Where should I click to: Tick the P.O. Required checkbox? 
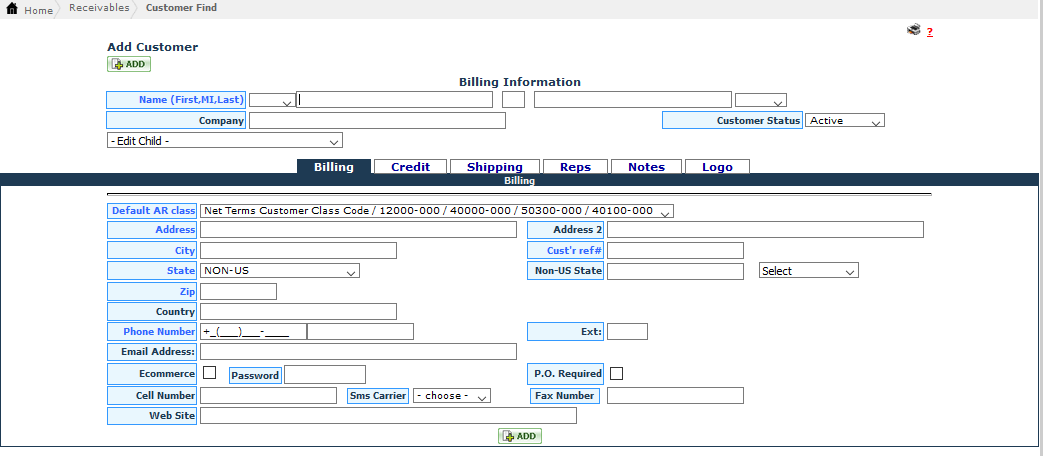[x=617, y=373]
